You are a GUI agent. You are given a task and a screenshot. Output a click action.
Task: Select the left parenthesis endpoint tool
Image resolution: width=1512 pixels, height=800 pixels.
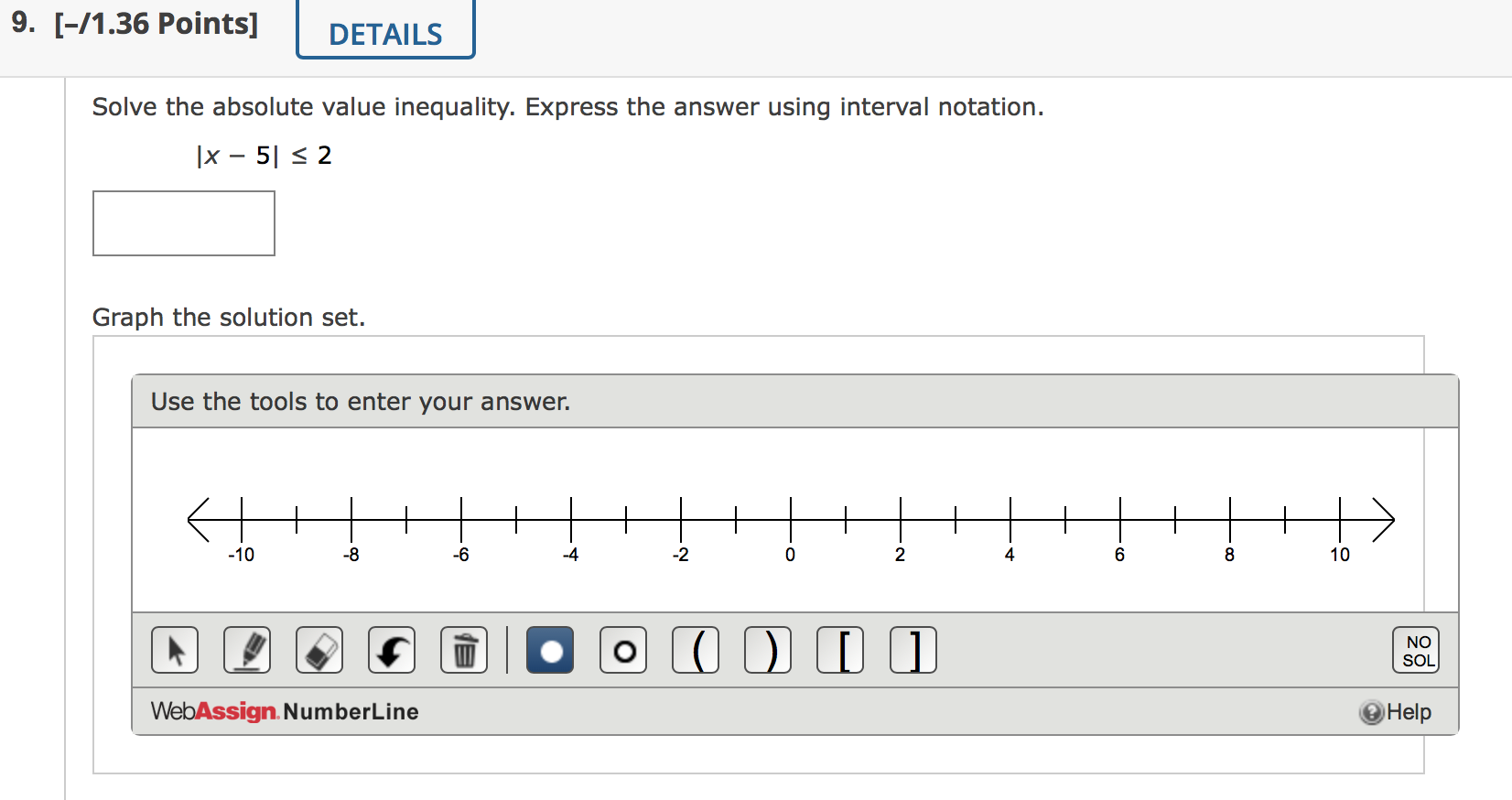click(695, 650)
